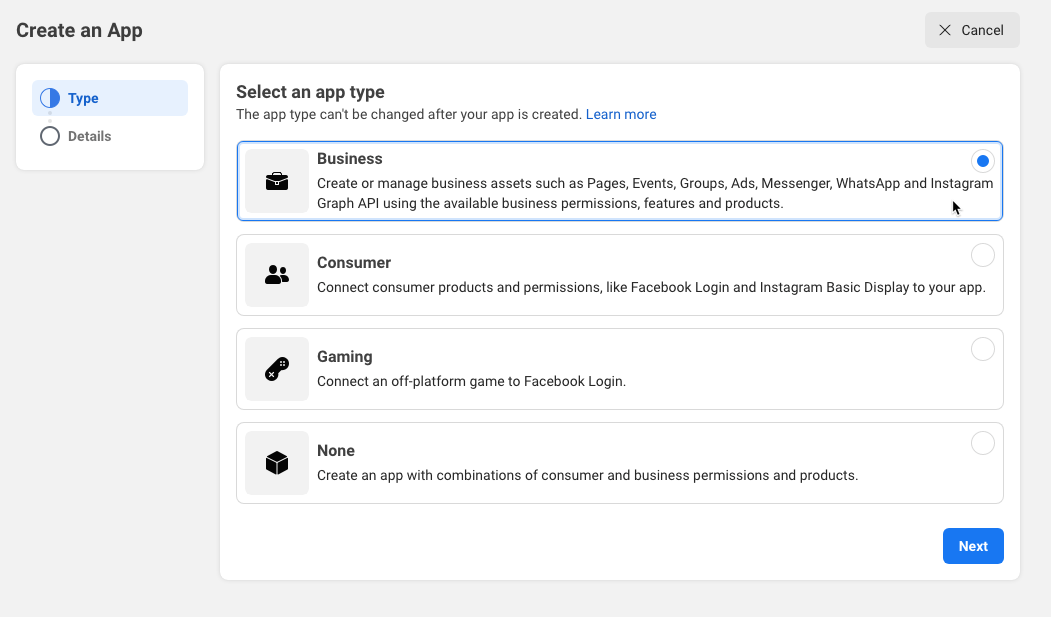Open the Type step in sidebar
Viewport: 1051px width, 617px height.
point(110,98)
